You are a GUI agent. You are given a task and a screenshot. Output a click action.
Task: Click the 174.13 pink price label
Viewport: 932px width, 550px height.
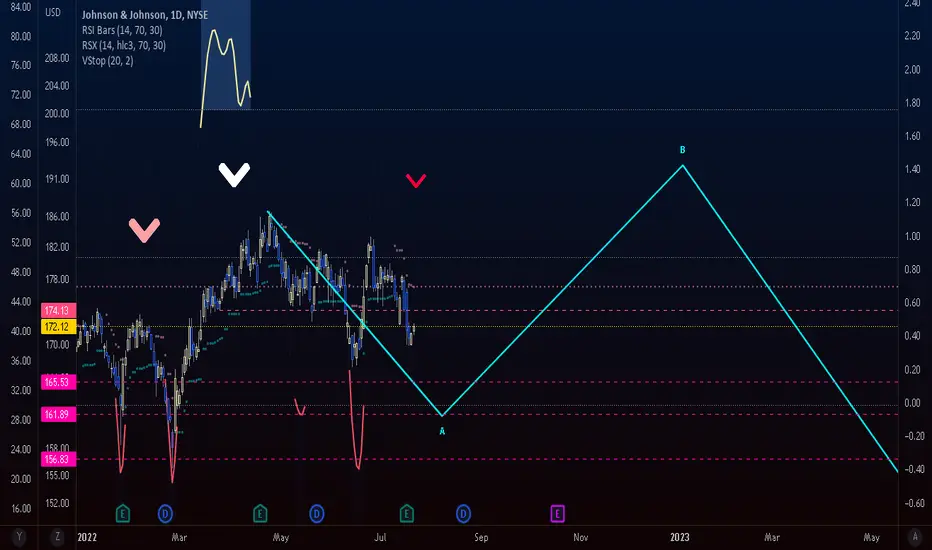point(58,310)
